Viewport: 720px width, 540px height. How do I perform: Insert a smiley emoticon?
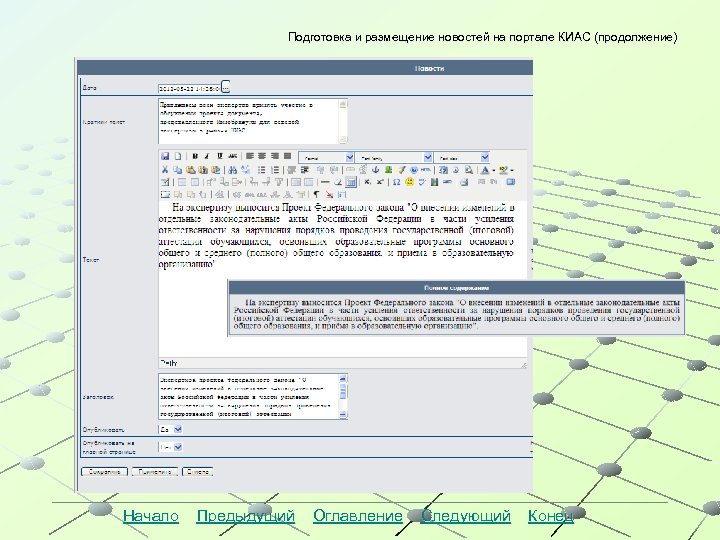(409, 182)
